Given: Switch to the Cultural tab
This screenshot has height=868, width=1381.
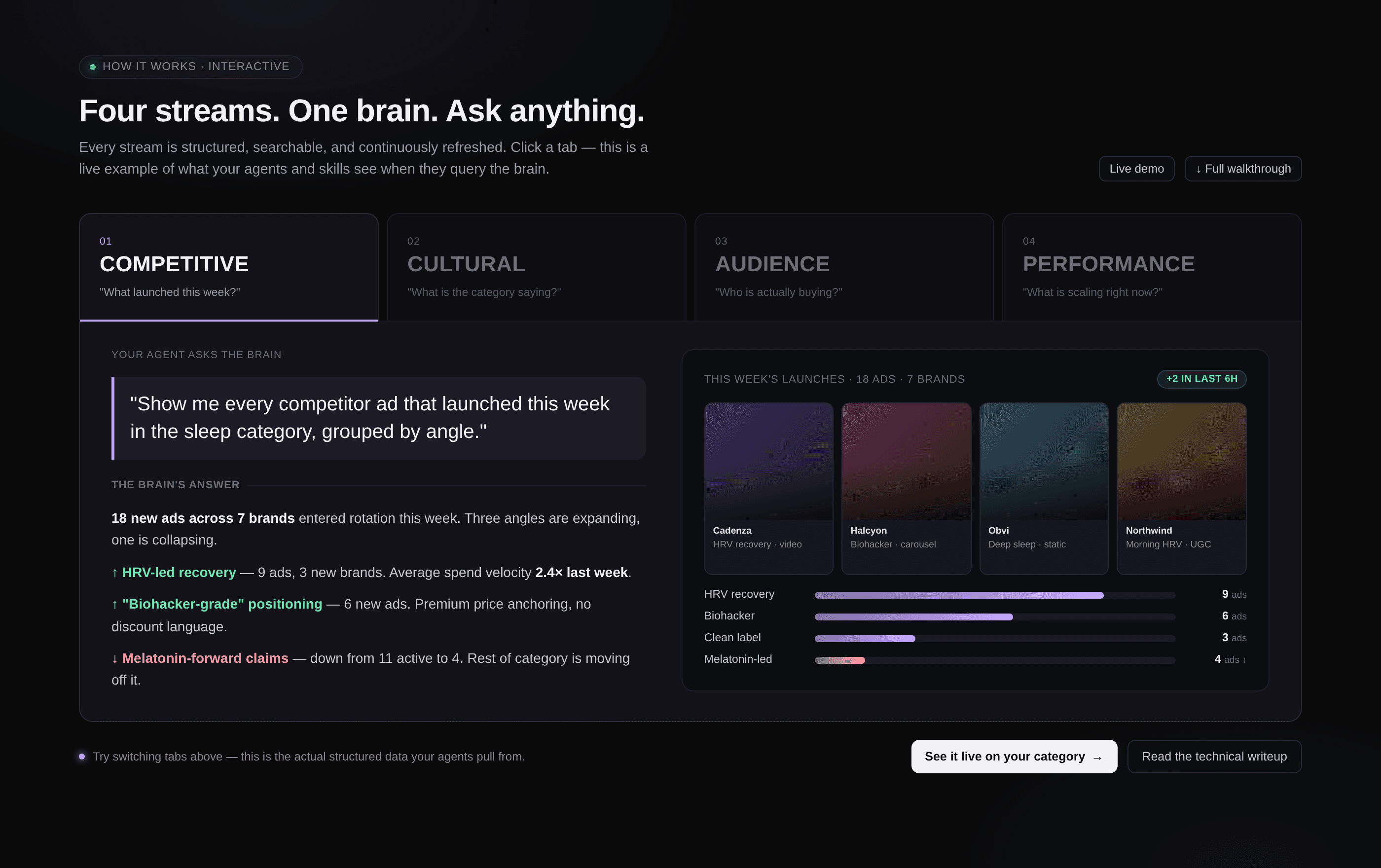Looking at the screenshot, I should (536, 267).
